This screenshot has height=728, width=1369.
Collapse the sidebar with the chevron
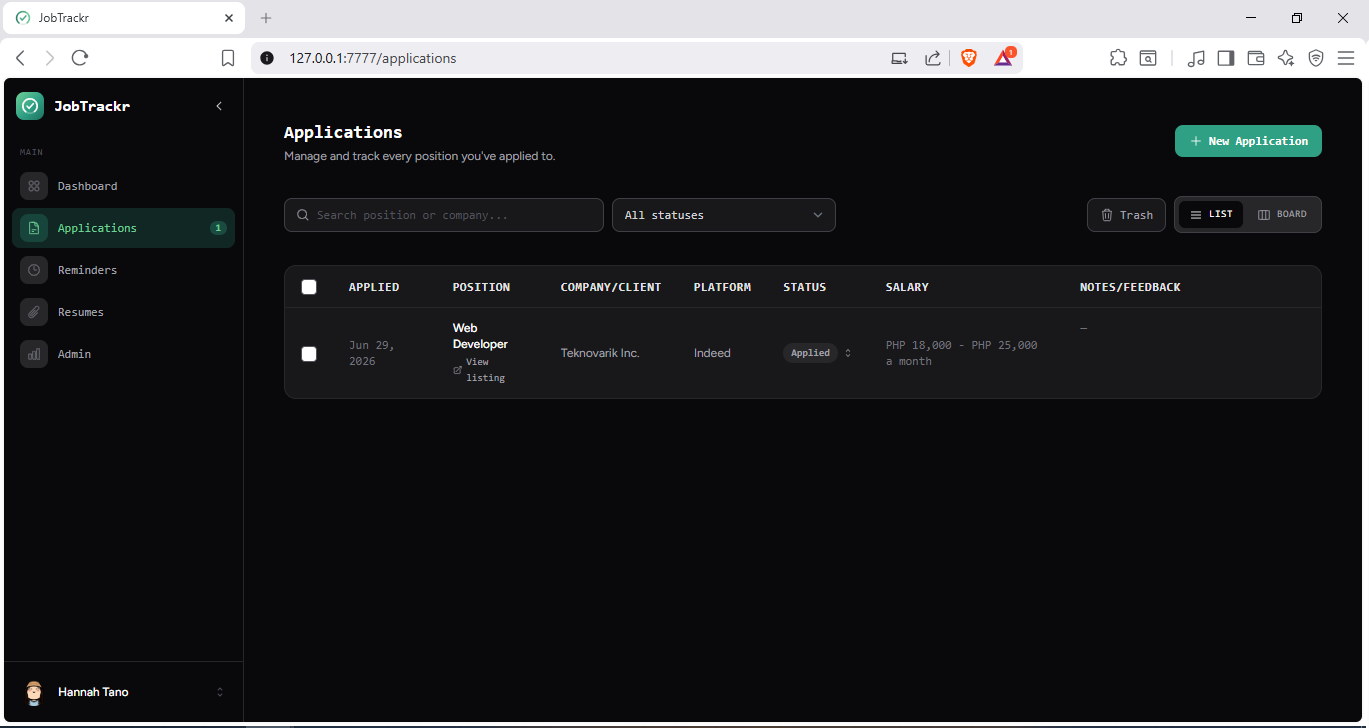(x=219, y=106)
